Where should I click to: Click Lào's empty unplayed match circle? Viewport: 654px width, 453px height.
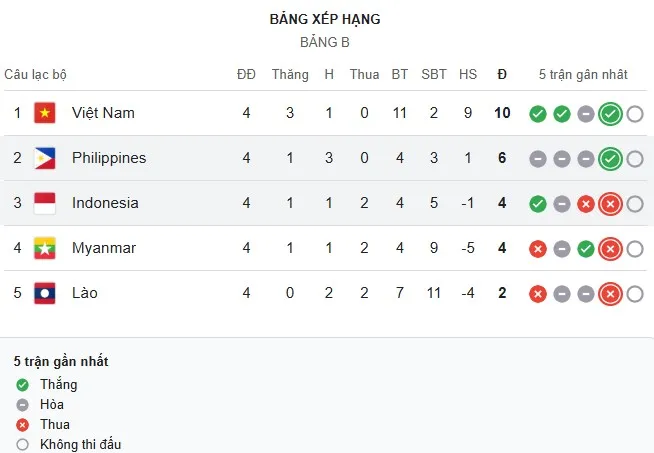point(635,294)
